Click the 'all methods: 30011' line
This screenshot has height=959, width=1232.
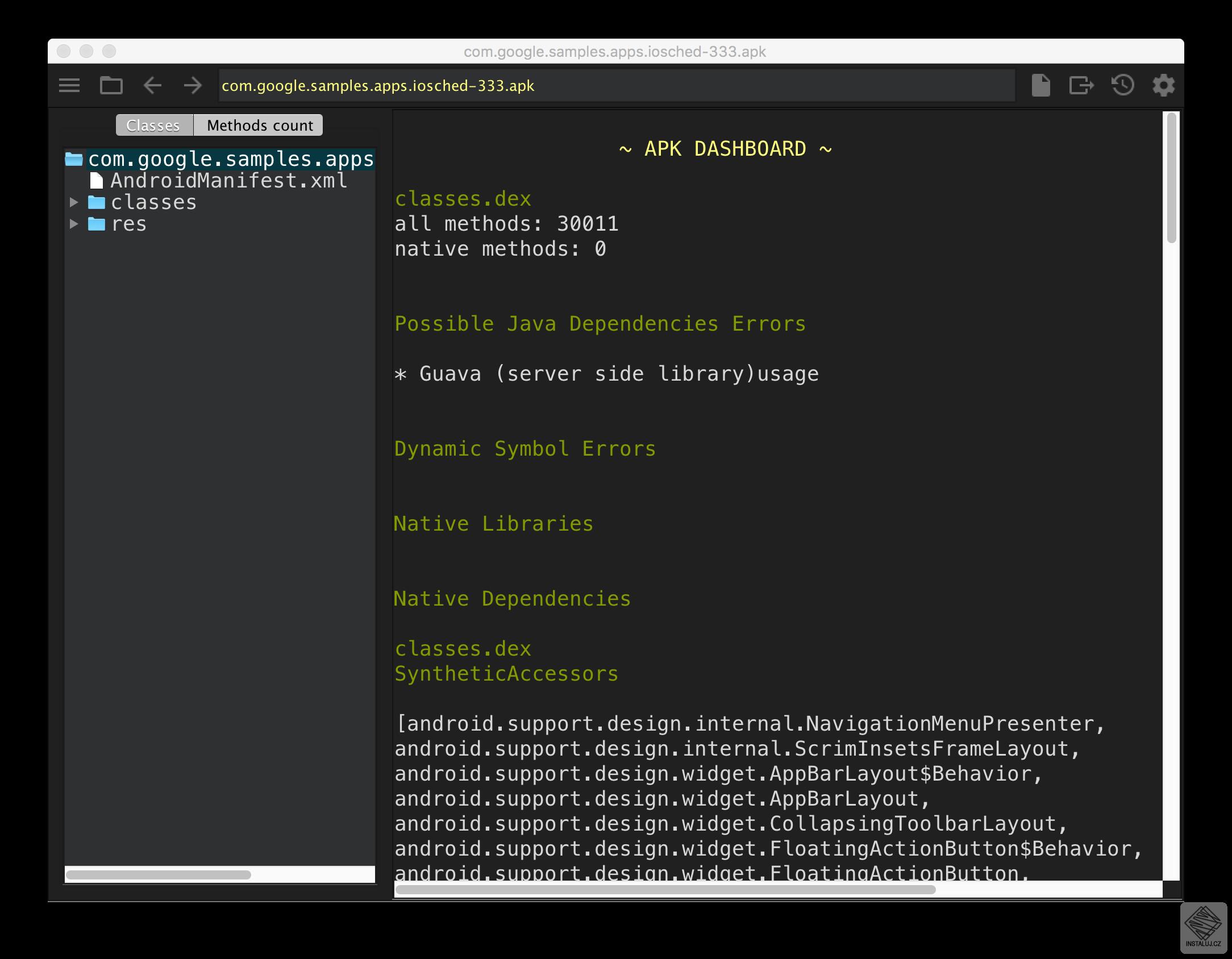coord(506,224)
